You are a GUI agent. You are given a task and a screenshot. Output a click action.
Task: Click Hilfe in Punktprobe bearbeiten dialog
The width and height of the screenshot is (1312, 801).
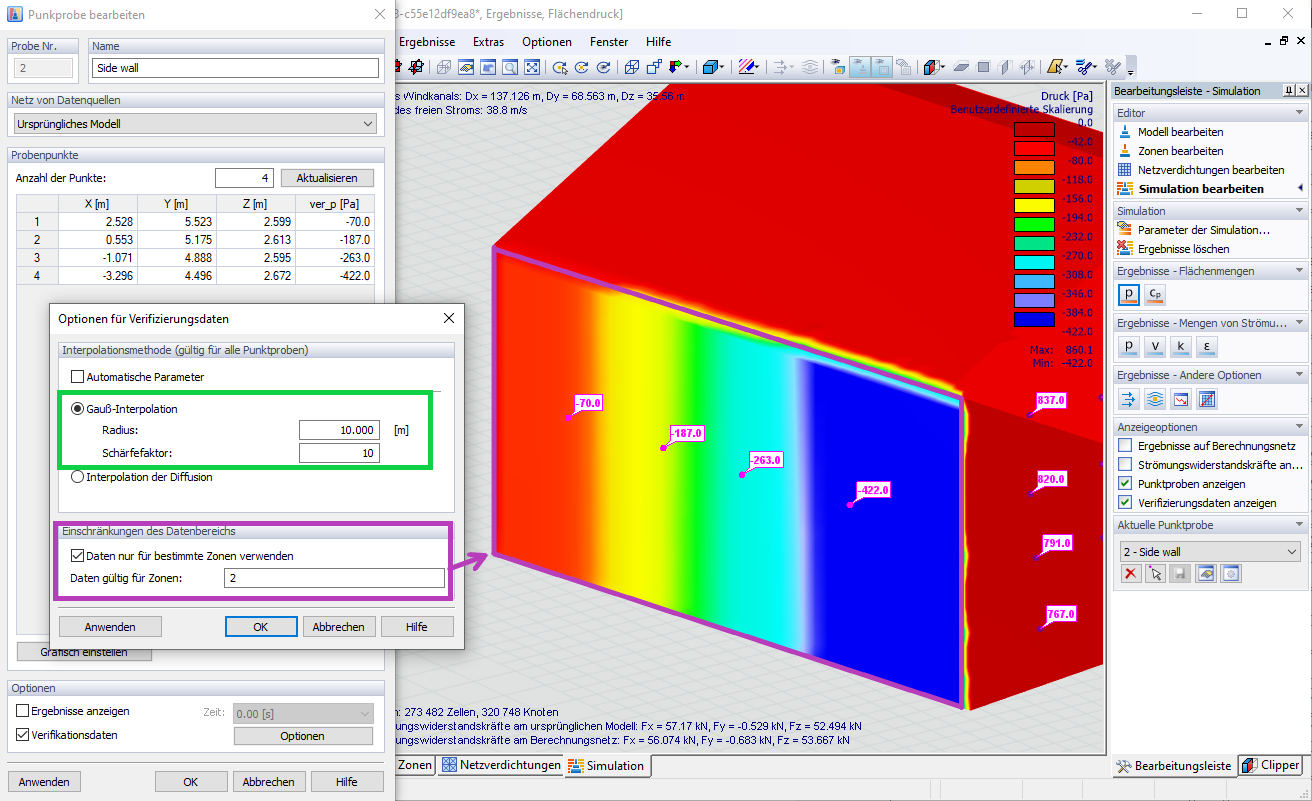(x=346, y=782)
